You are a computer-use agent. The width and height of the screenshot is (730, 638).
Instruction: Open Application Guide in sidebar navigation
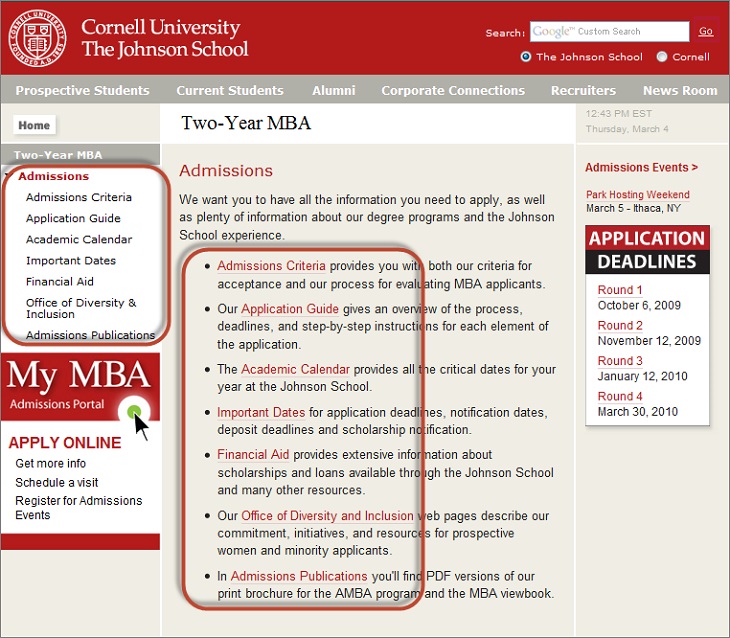tap(73, 218)
